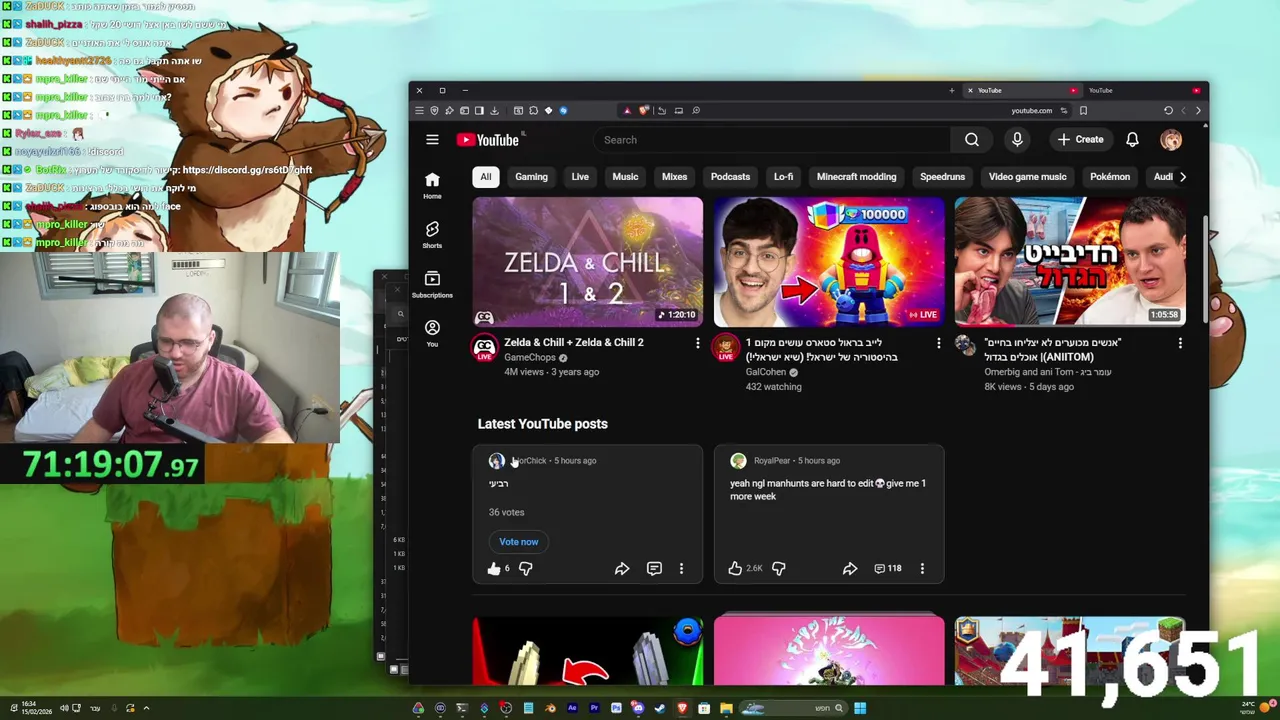Open the GalCohen channel link
This screenshot has height=720, width=1280.
(766, 372)
